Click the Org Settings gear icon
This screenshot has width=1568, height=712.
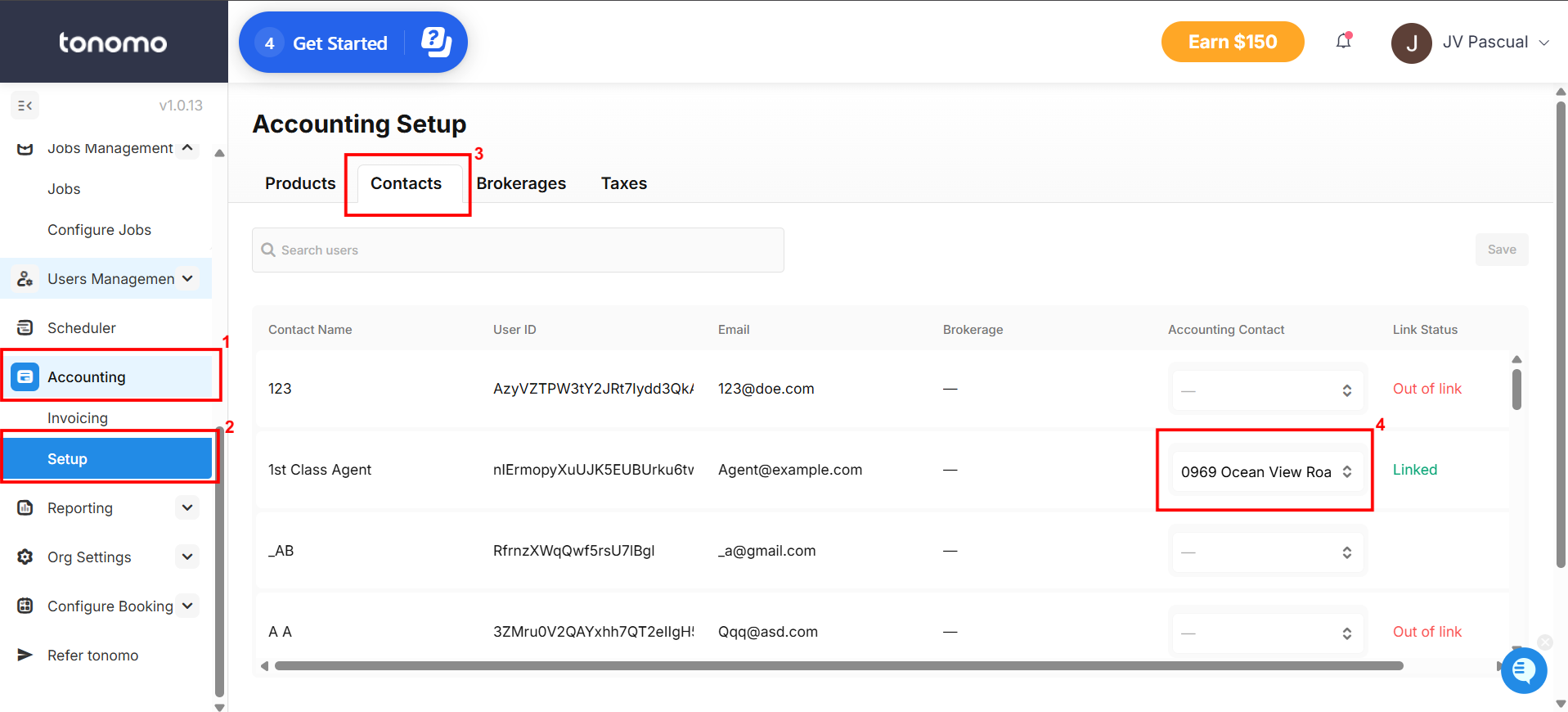[25, 557]
